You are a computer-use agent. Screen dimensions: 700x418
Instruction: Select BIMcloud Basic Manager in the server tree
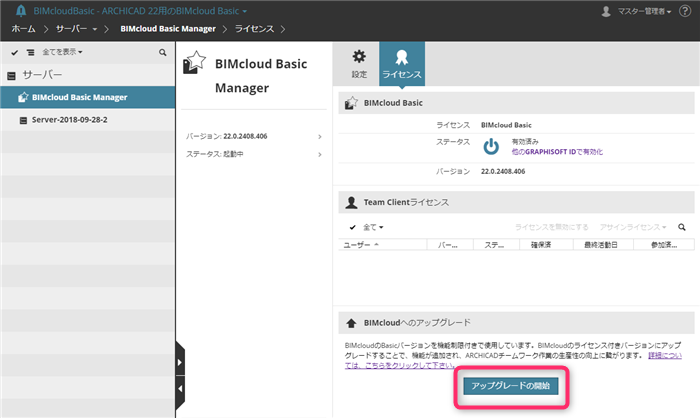point(88,97)
